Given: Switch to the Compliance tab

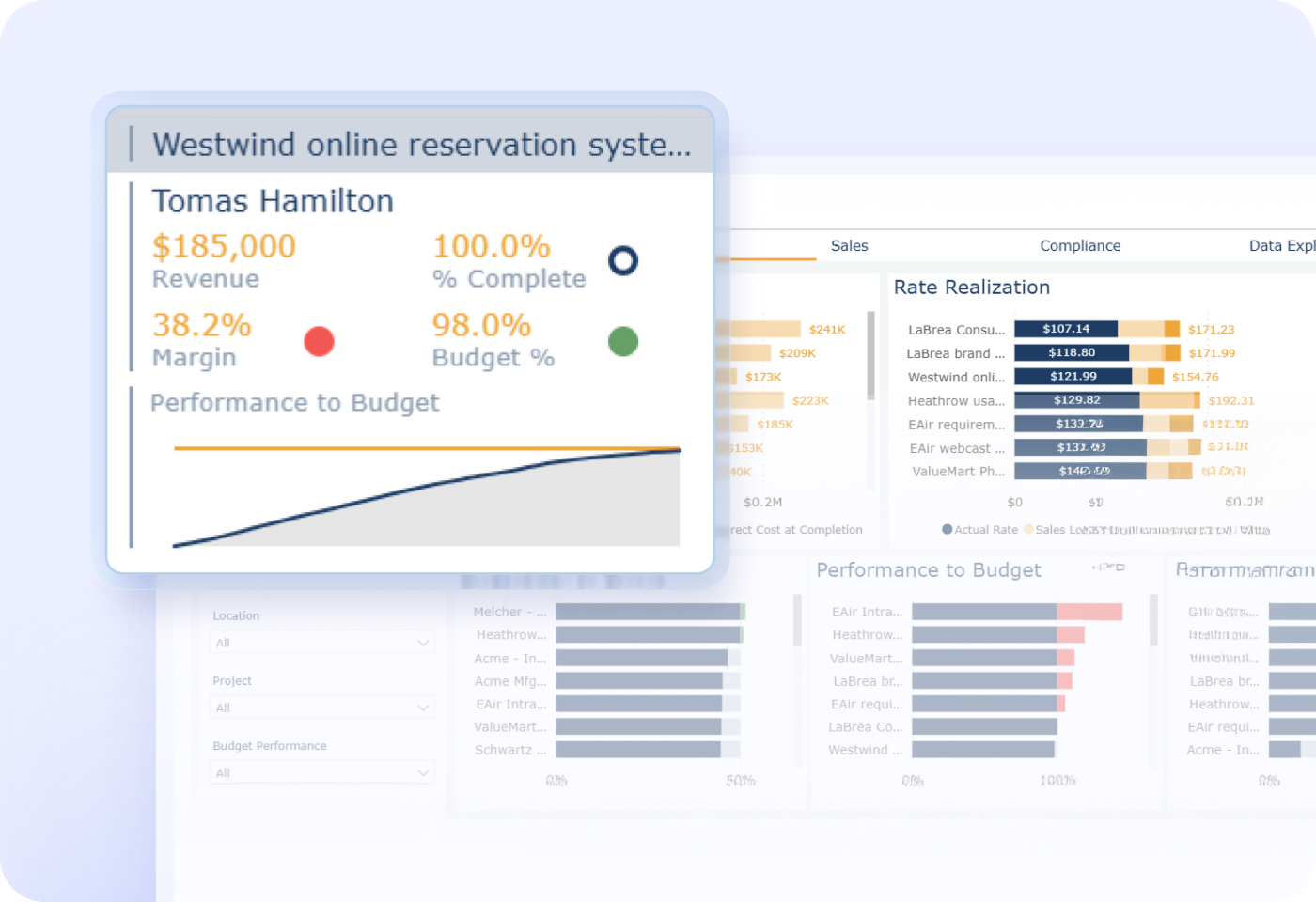Looking at the screenshot, I should point(1079,245).
